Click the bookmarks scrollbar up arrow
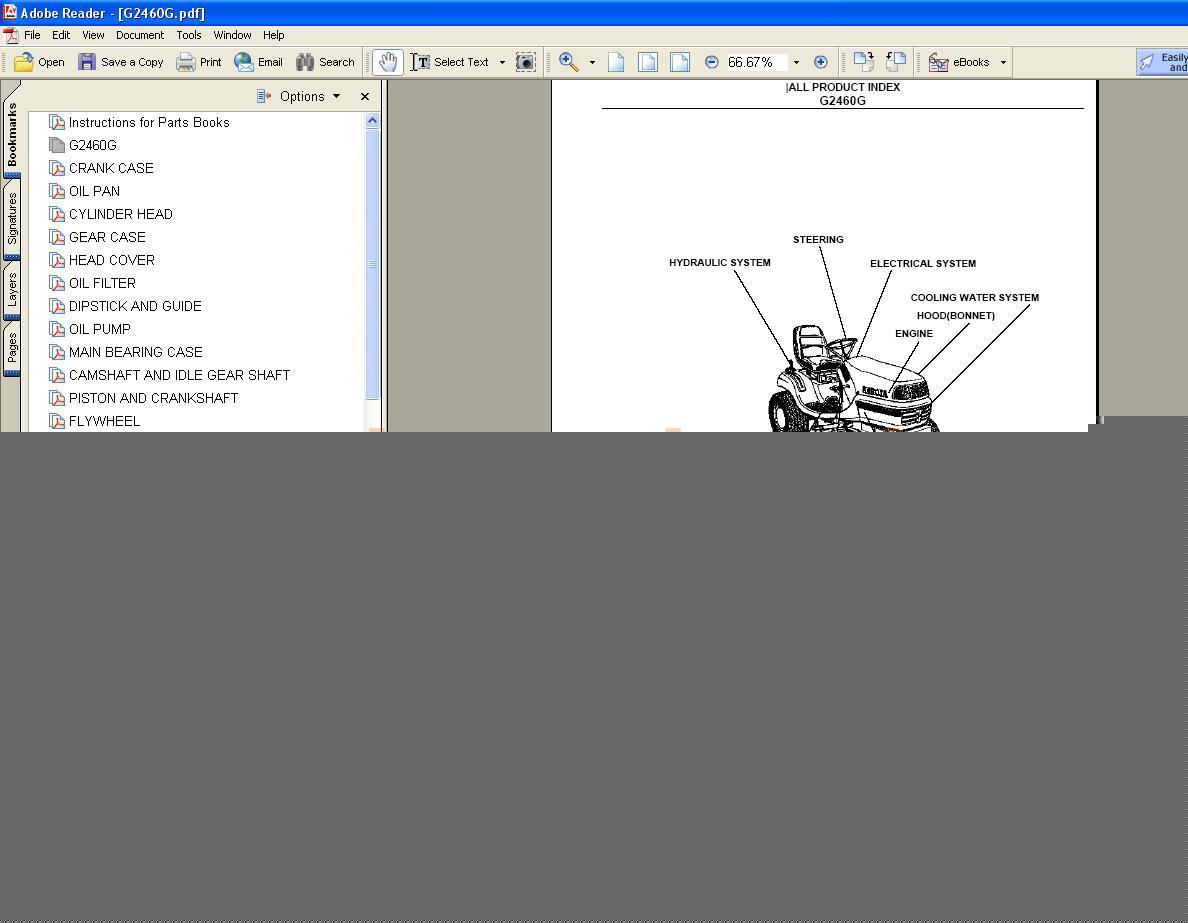Viewport: 1188px width, 923px height. [372, 120]
